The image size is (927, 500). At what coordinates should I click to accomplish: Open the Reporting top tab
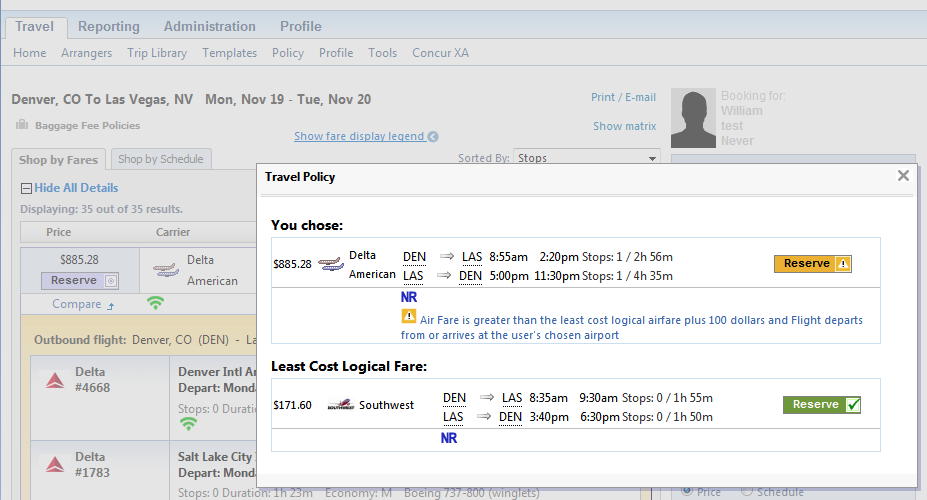pos(109,27)
